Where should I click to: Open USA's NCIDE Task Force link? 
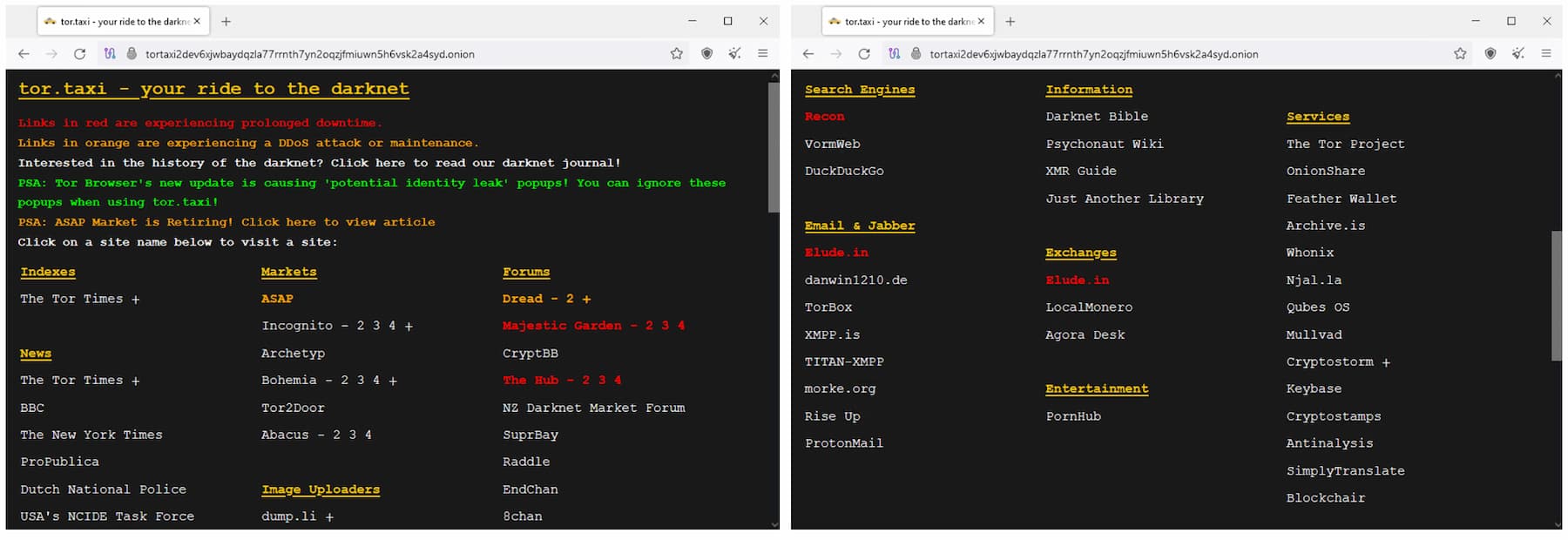(107, 516)
